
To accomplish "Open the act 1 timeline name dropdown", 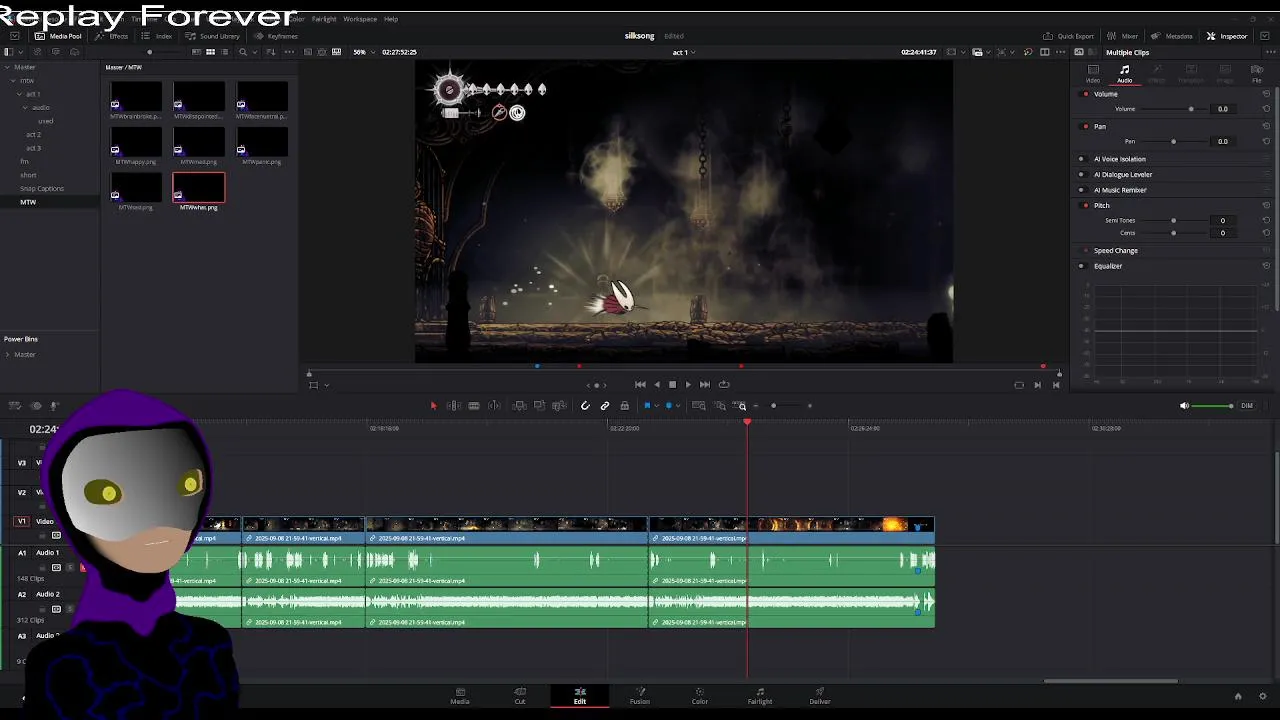I will tap(684, 52).
